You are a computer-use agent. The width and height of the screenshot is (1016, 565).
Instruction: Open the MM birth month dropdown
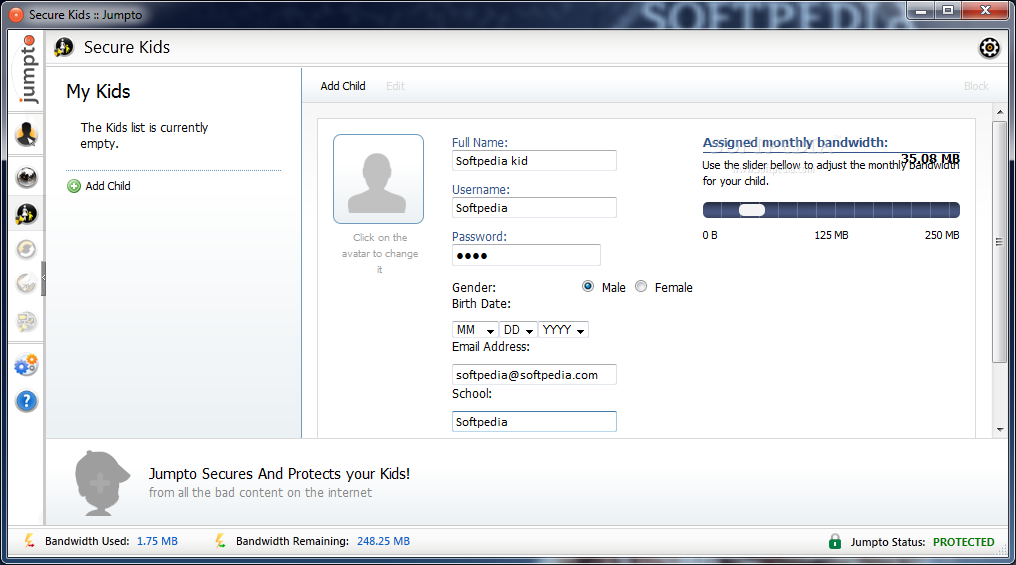[475, 330]
